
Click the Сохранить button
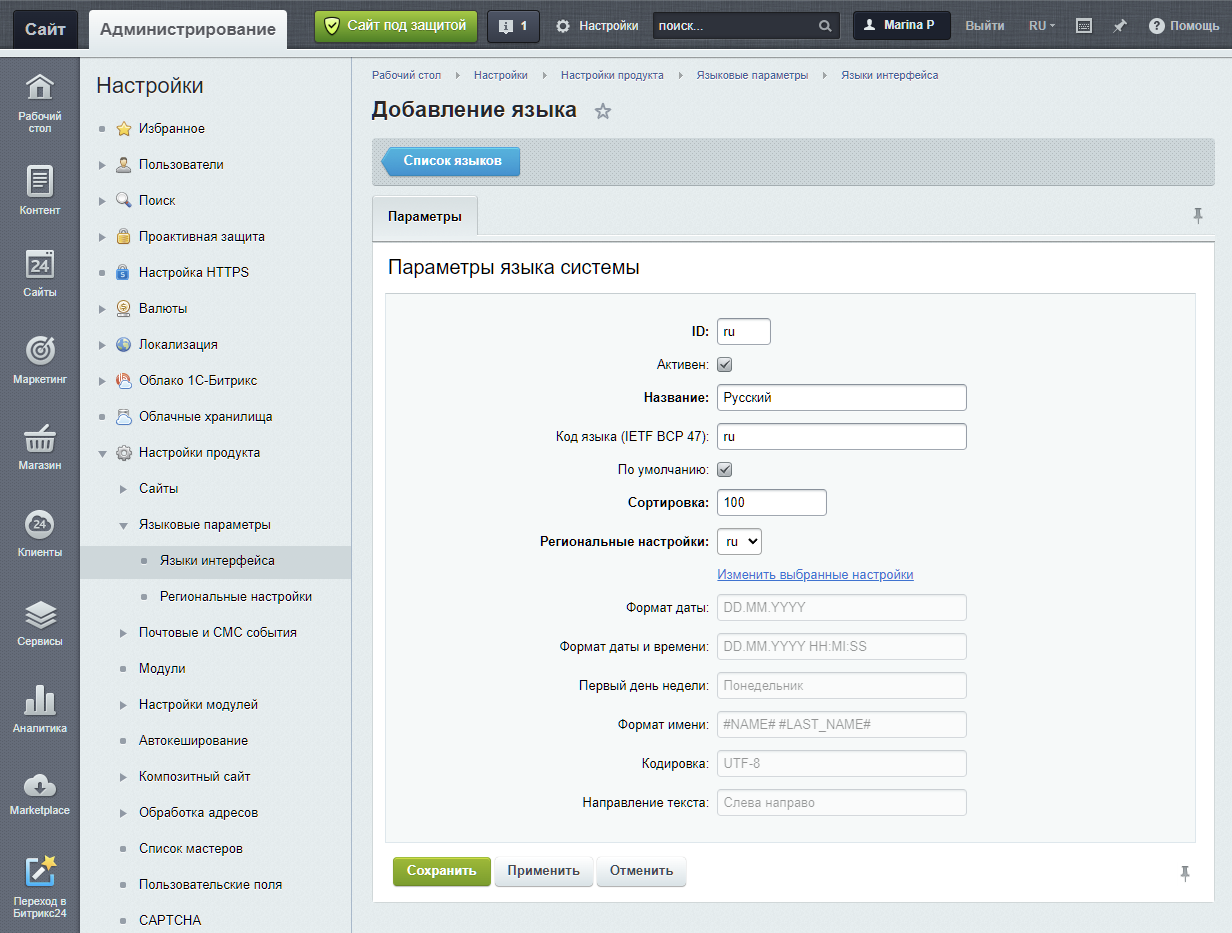[x=441, y=871]
